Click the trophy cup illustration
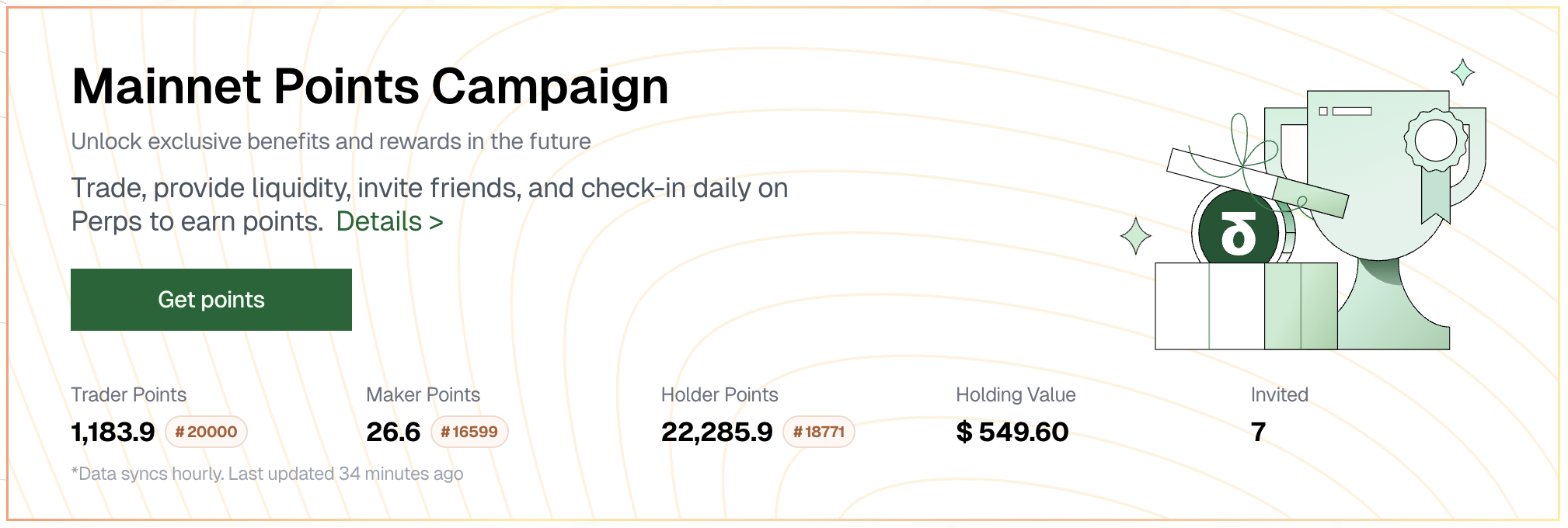The image size is (1568, 528). (x=1383, y=194)
